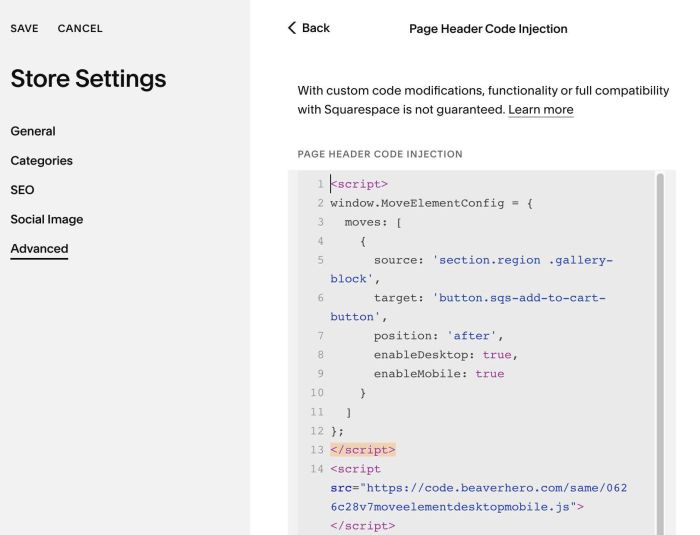Click the enableDesktop: true code line
The width and height of the screenshot is (700, 535).
[x=446, y=355]
